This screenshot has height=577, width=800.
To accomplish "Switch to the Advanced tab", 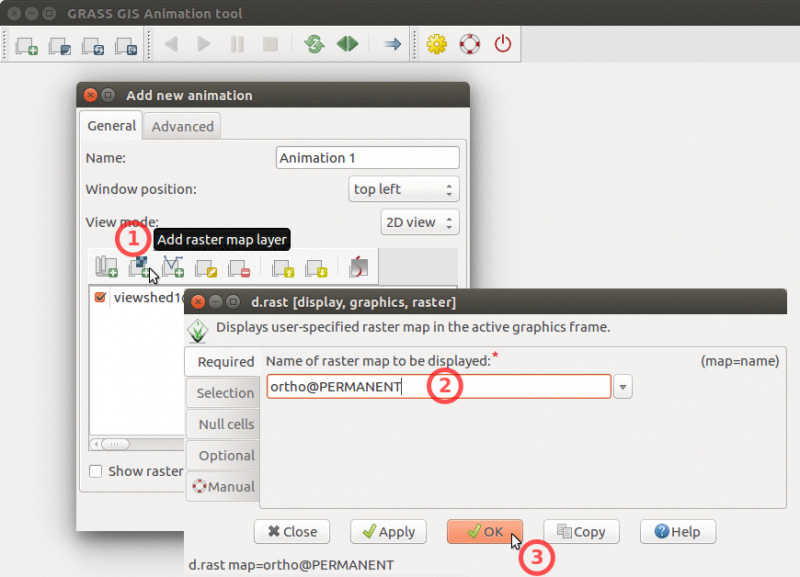I will 182,126.
